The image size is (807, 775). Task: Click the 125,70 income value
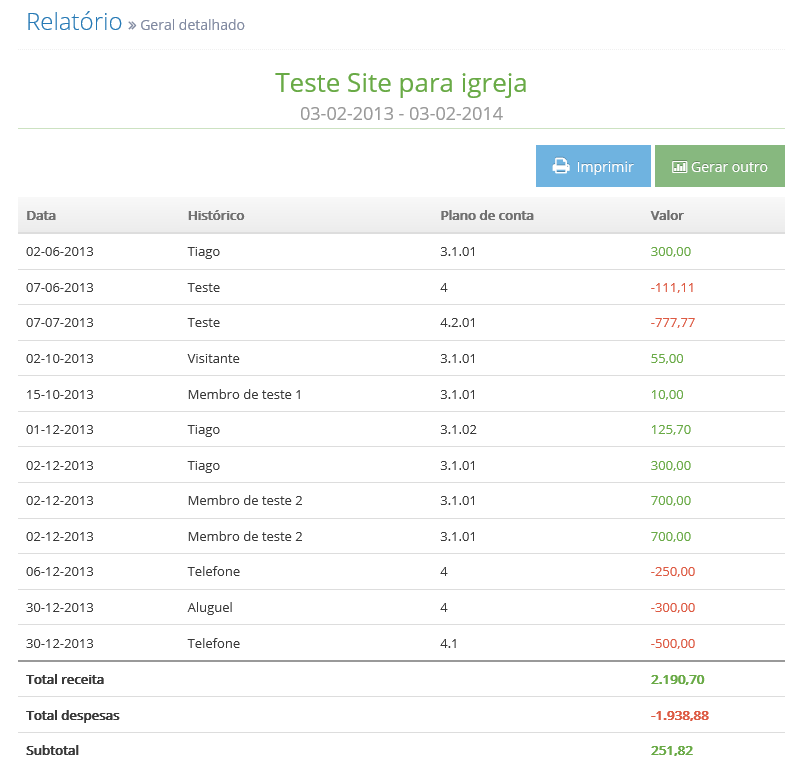[x=671, y=430]
